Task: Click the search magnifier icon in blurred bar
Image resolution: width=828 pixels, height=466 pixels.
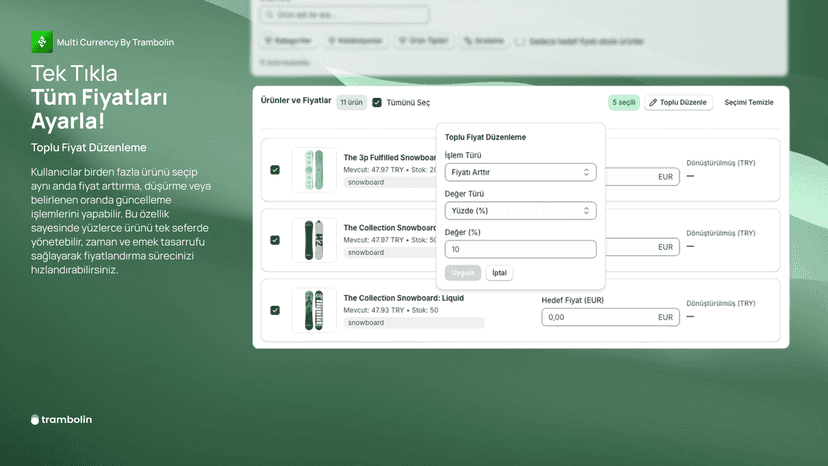Action: (x=269, y=15)
